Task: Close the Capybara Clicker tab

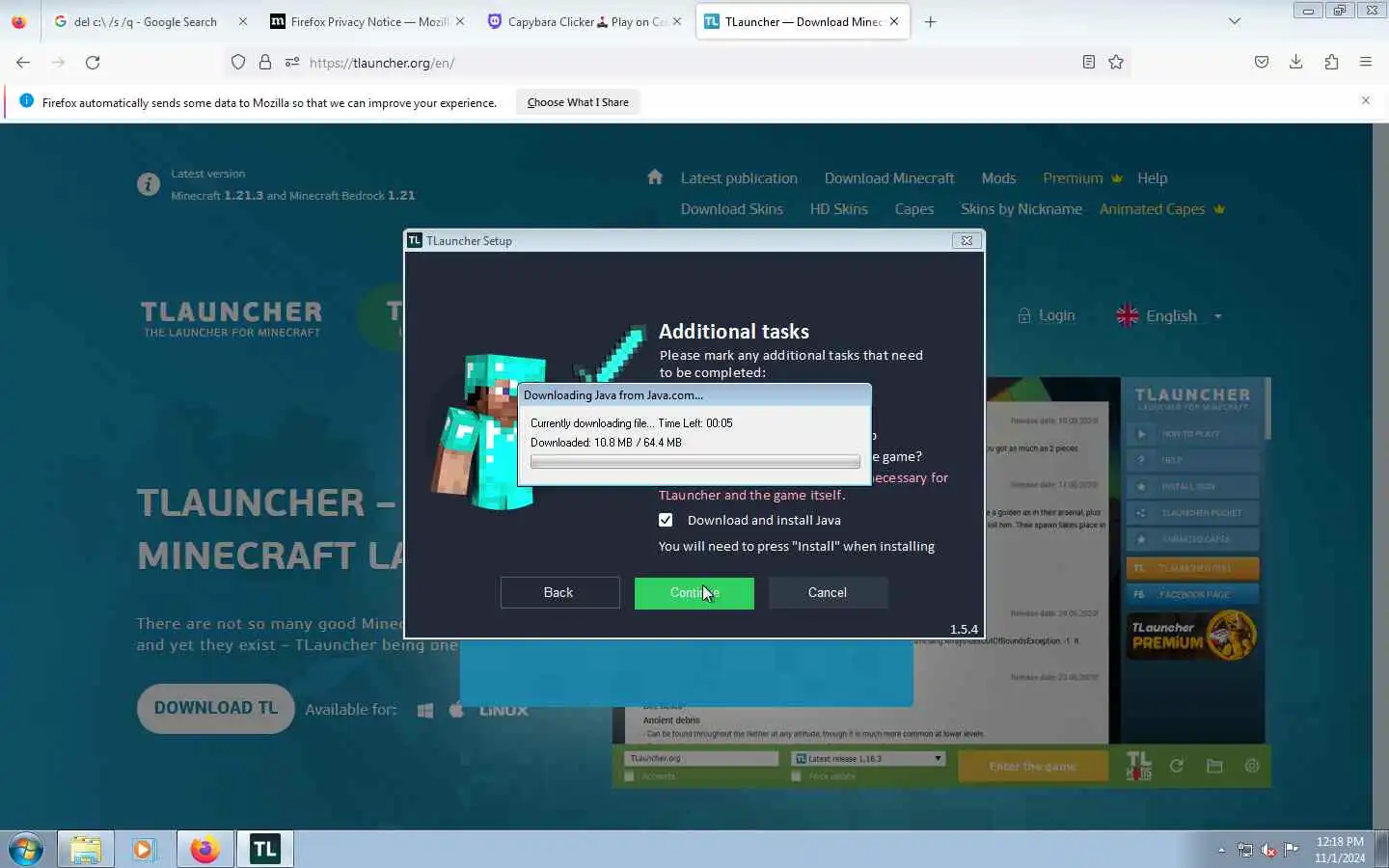Action: tap(677, 21)
